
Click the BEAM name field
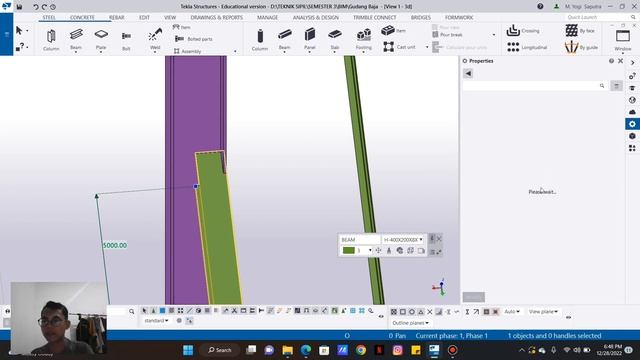pyautogui.click(x=360, y=240)
